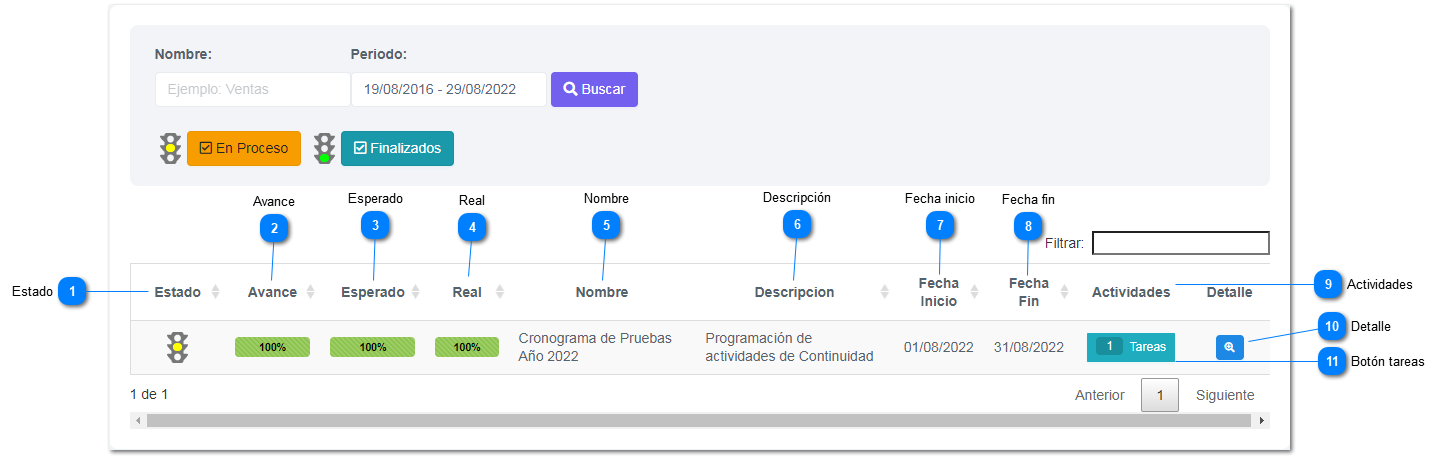The image size is (1441, 459).
Task: Sort table by Estado column arrows
Action: click(214, 292)
